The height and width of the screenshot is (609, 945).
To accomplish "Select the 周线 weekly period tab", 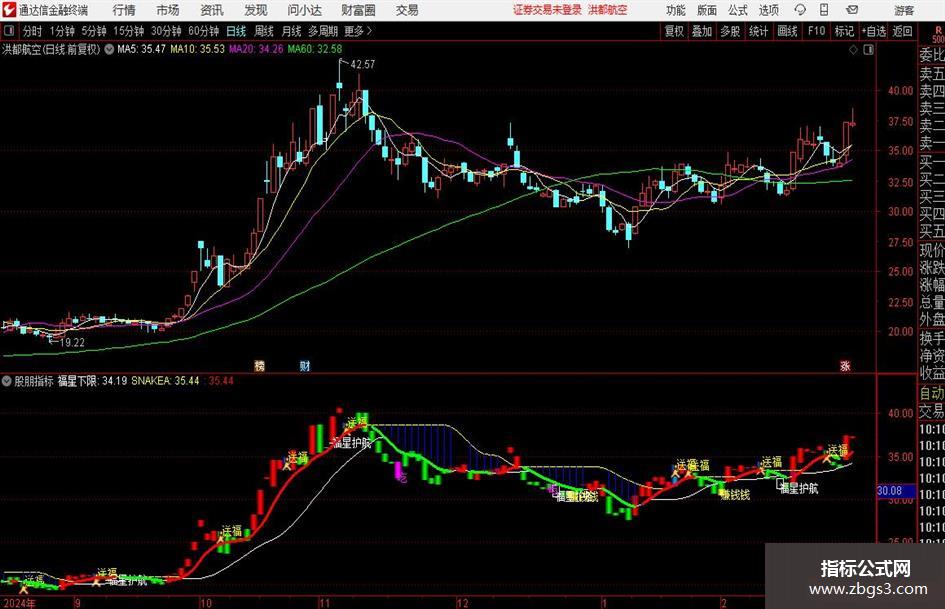I will (264, 31).
